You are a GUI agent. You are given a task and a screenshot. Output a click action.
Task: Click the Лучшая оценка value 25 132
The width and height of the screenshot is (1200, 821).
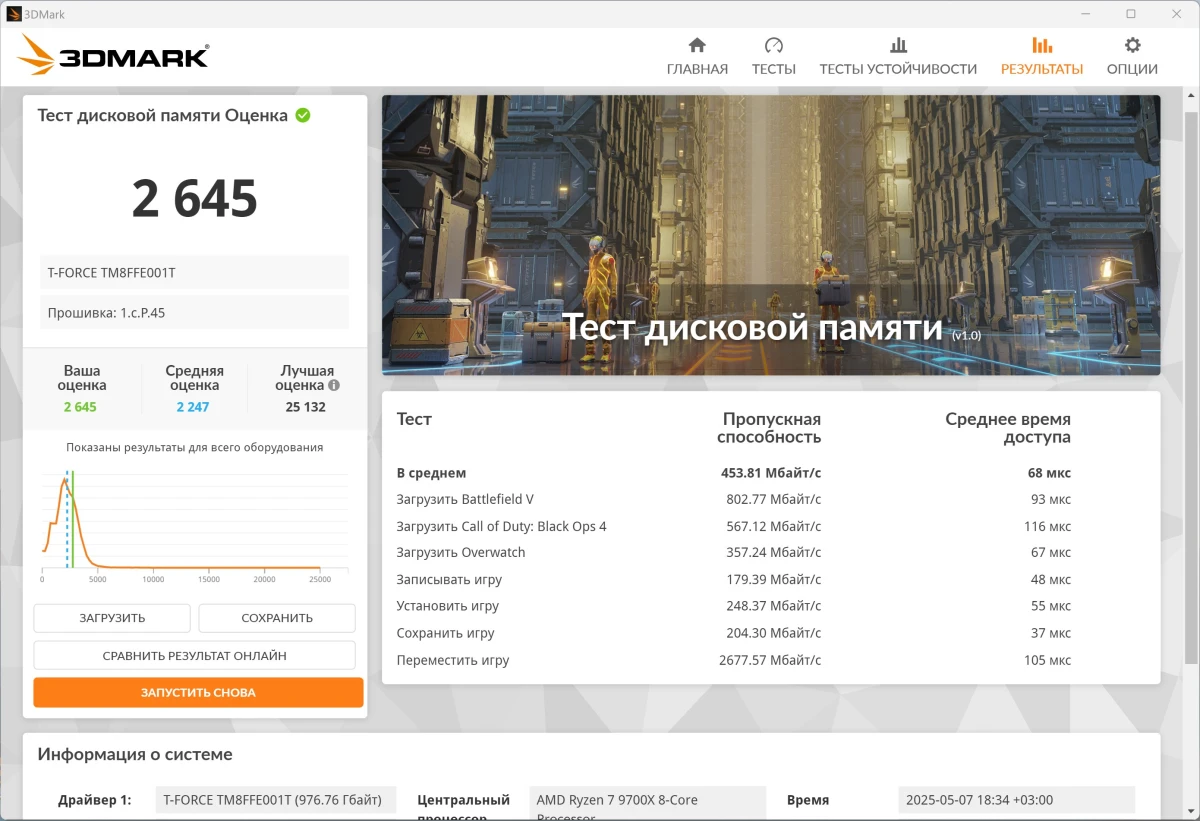pos(305,407)
